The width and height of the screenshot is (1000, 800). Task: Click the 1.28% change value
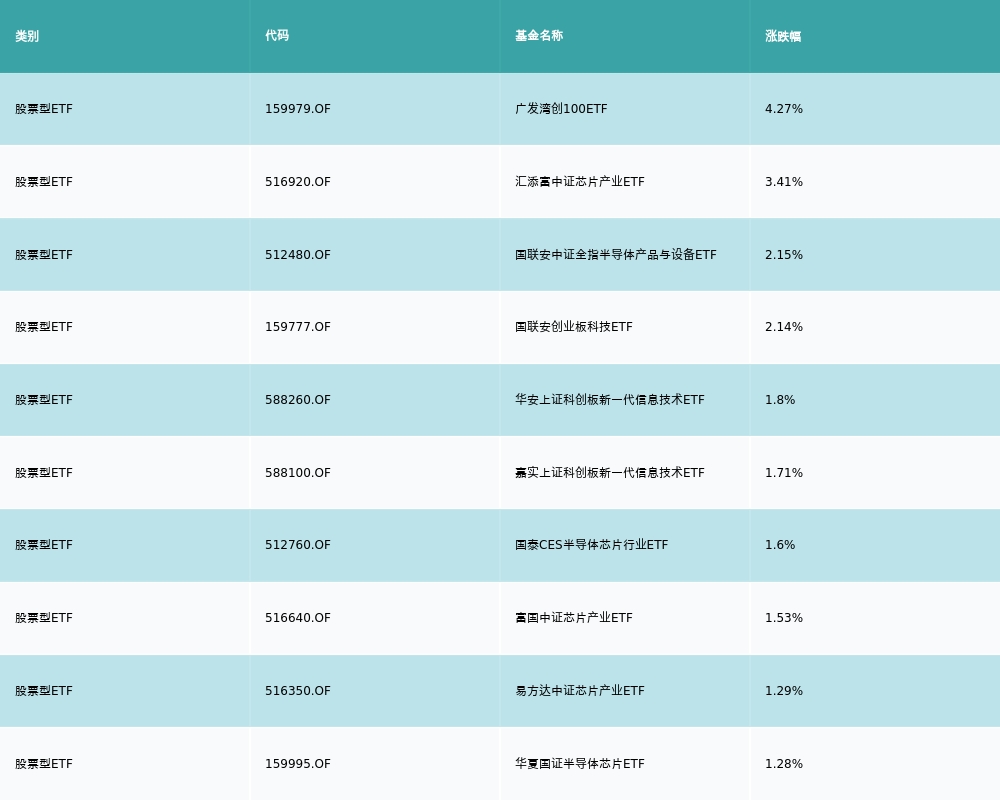coord(784,764)
